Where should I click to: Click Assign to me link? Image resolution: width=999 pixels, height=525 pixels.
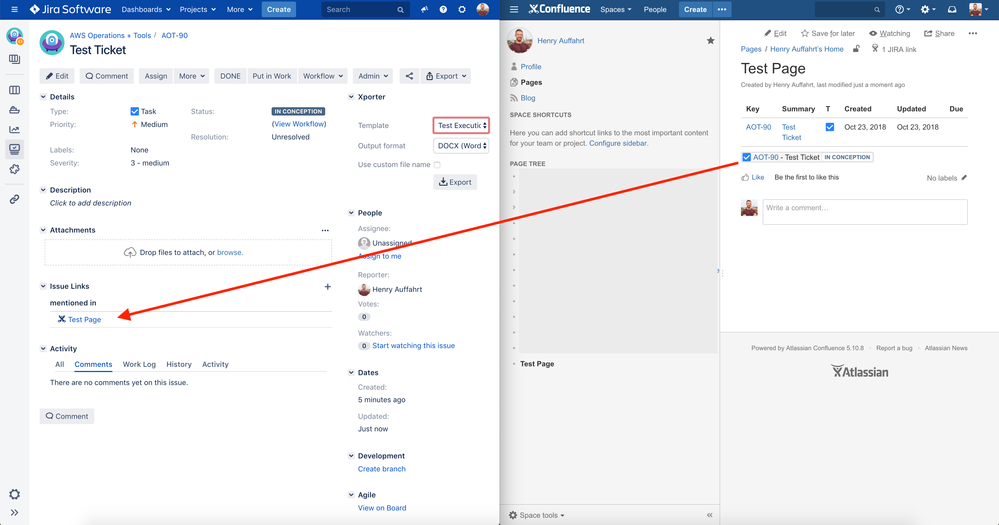tap(380, 256)
